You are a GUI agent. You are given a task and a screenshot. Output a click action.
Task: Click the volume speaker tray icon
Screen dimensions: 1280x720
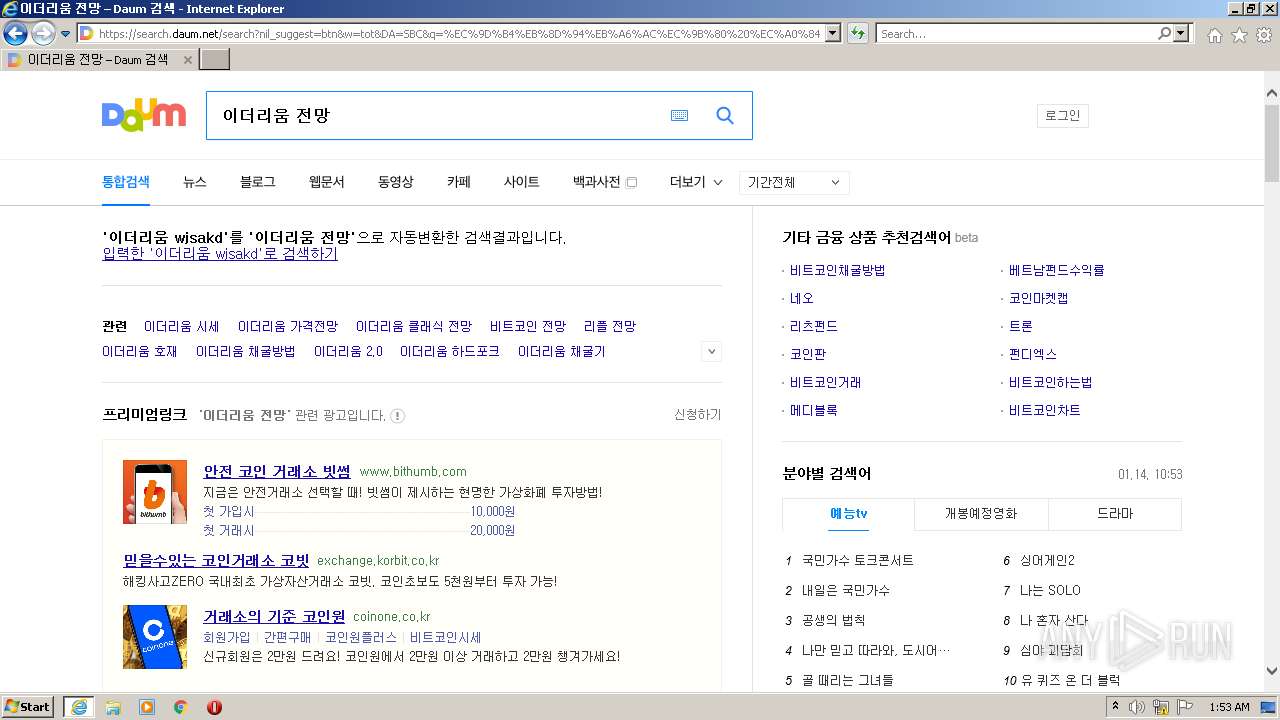1137,707
